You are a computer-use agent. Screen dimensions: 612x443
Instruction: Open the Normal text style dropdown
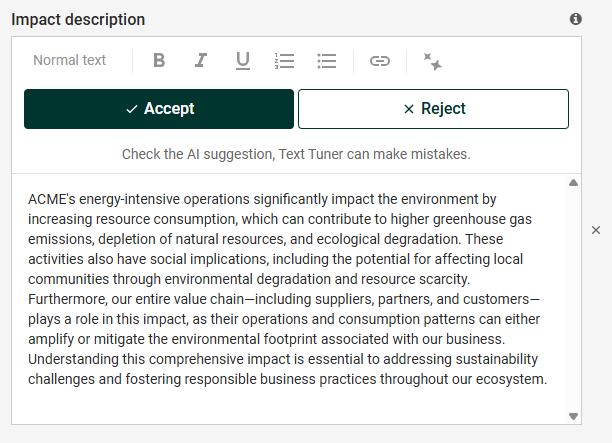pyautogui.click(x=69, y=60)
